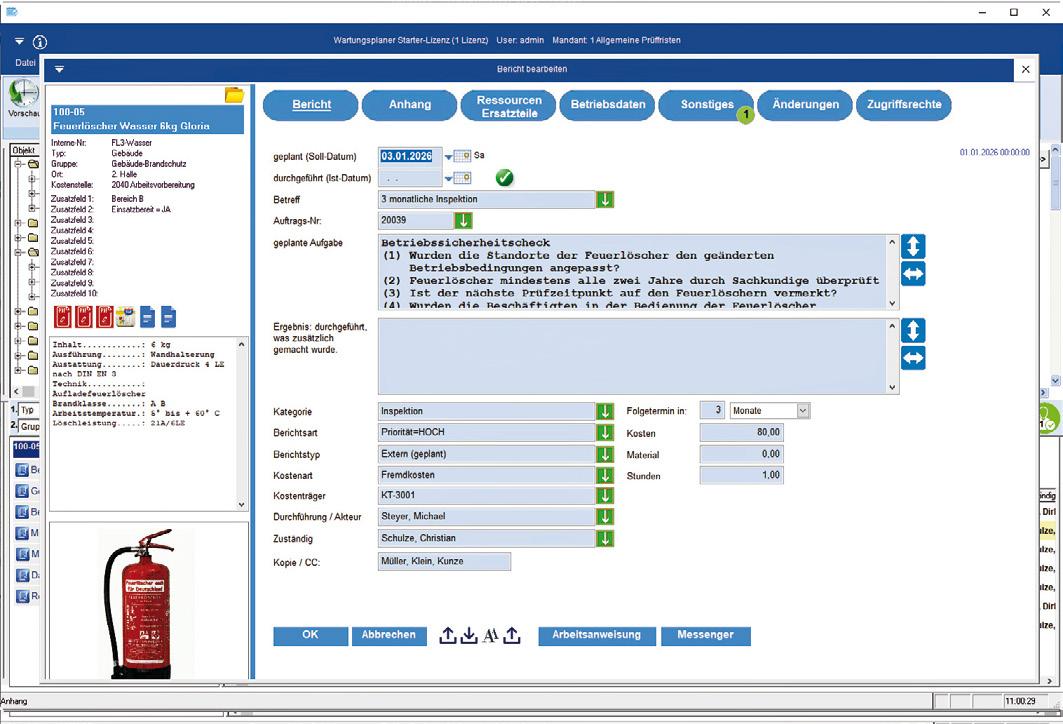The height and width of the screenshot is (724, 1063).
Task: Open the map attachment icon
Action: pos(125,317)
